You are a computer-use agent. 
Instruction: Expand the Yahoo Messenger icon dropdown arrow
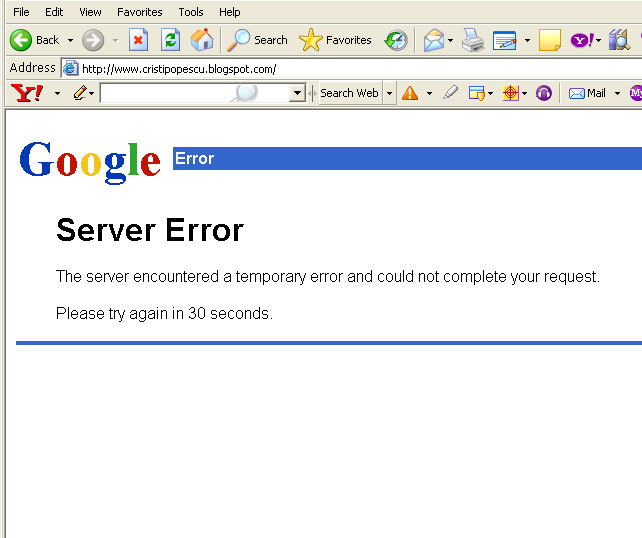(x=599, y=41)
